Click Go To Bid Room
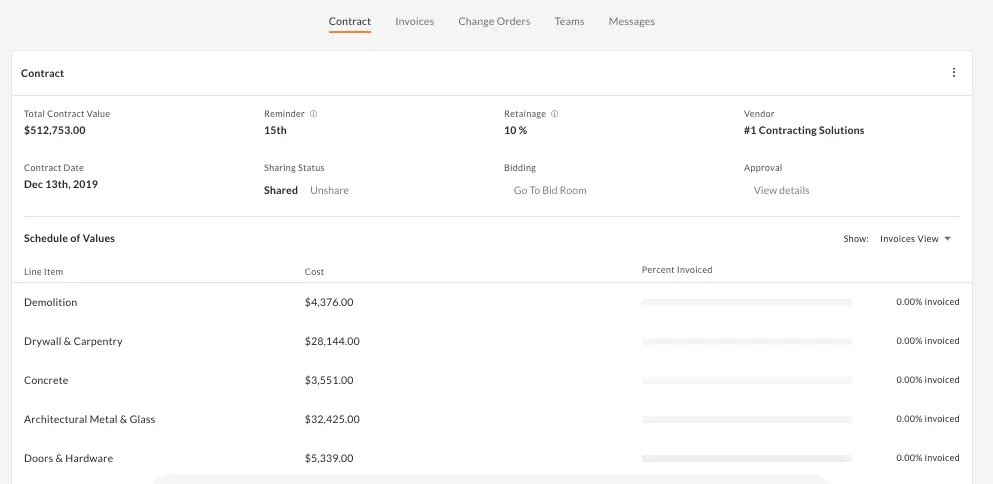Image resolution: width=993 pixels, height=484 pixels. pyautogui.click(x=550, y=190)
